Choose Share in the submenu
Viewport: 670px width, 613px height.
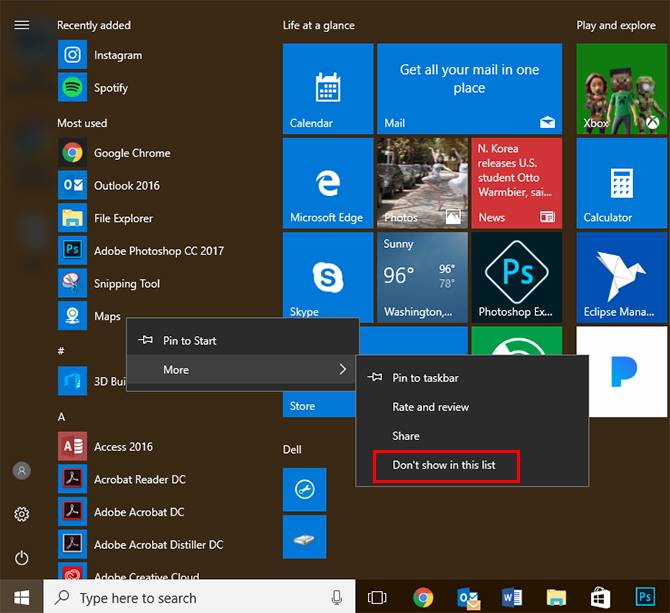click(472, 436)
